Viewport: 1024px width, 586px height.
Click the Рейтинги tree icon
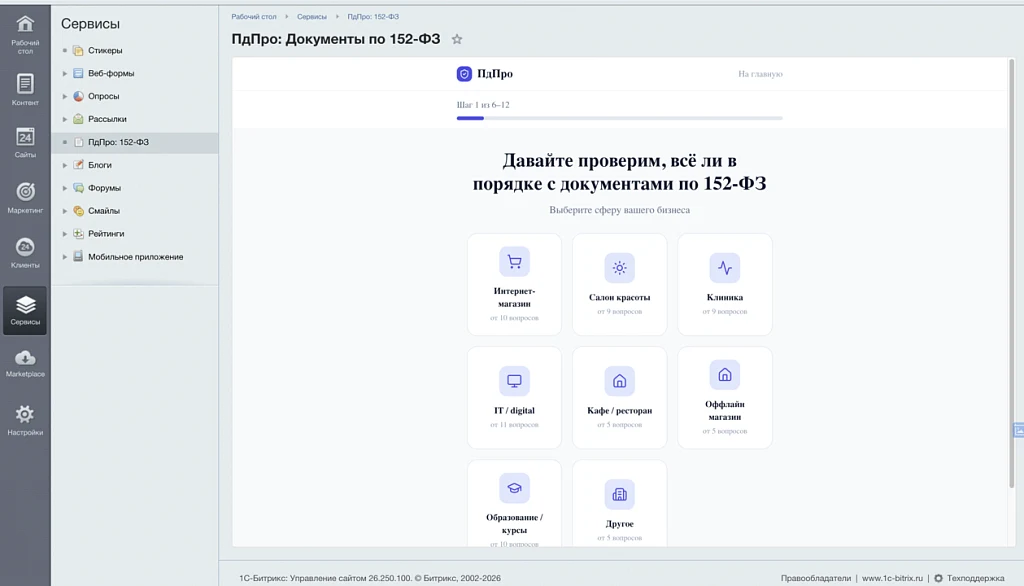78,233
